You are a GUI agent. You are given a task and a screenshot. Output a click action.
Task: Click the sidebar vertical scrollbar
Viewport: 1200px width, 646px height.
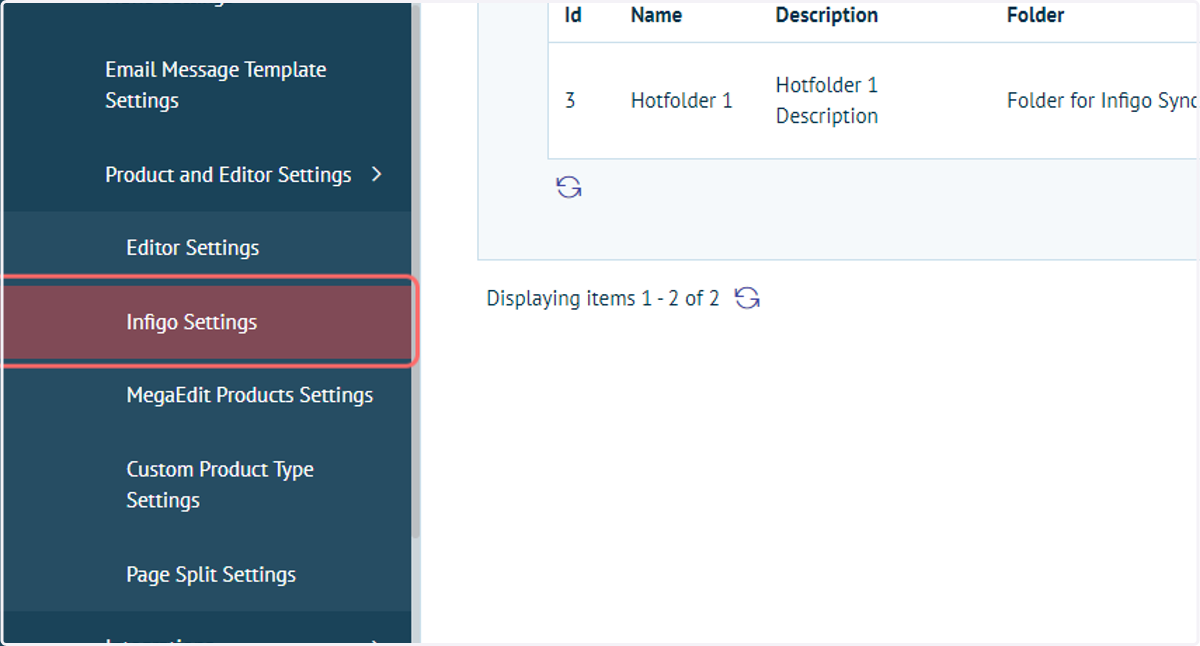click(416, 270)
